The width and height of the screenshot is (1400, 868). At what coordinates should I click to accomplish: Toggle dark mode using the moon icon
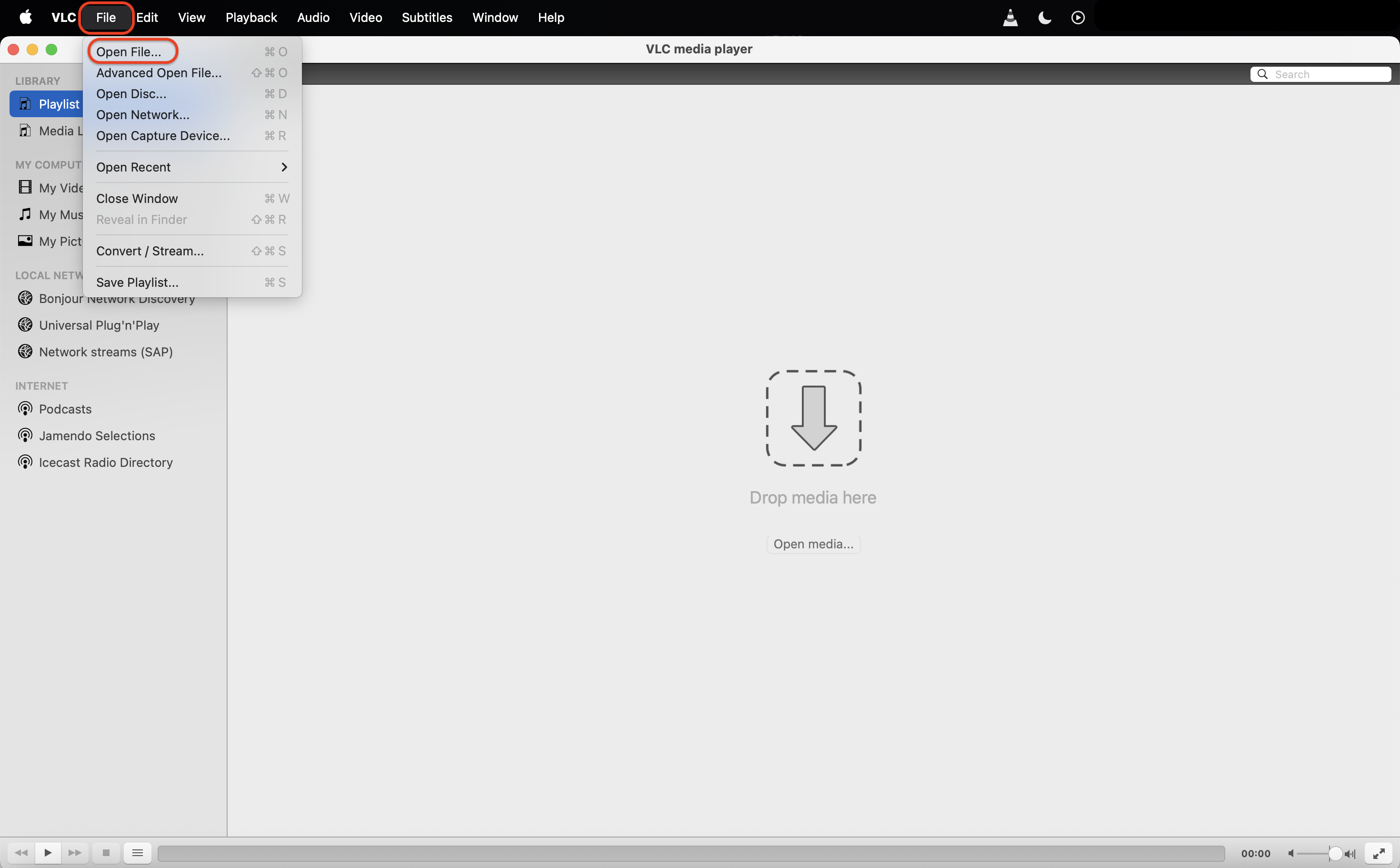tap(1043, 17)
